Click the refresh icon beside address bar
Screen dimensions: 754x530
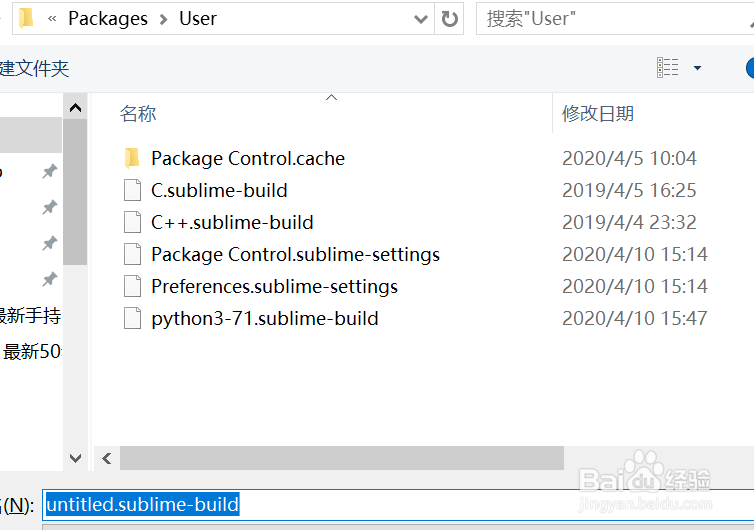(450, 18)
